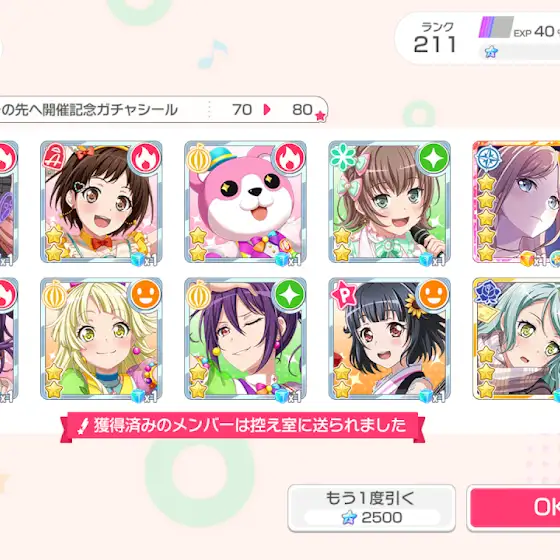Click the red flame attribute icon on bear card
560x560 pixels.
[x=290, y=158]
